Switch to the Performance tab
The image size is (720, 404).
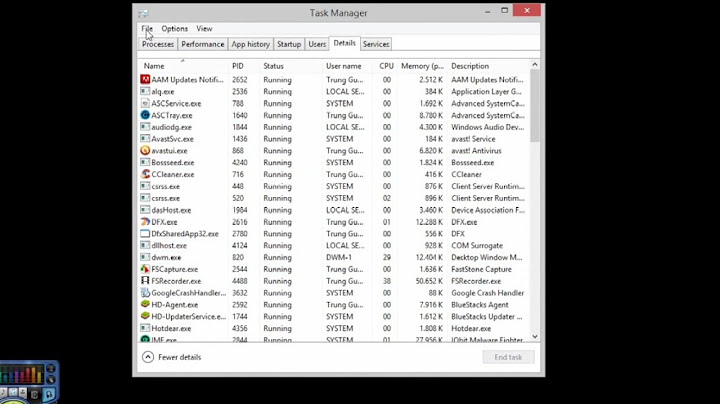(x=202, y=44)
